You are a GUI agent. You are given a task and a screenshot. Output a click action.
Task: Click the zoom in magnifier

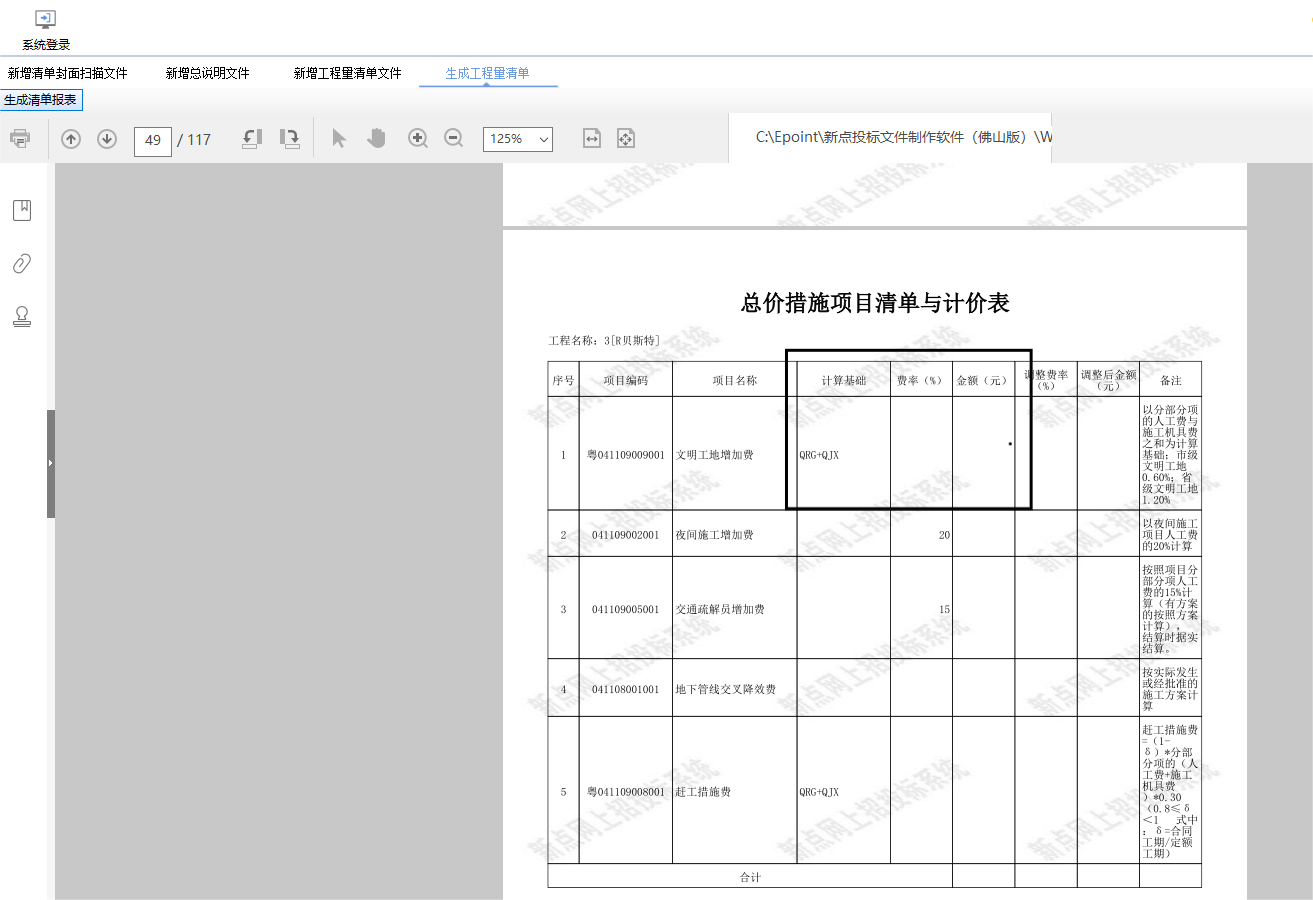coord(418,139)
